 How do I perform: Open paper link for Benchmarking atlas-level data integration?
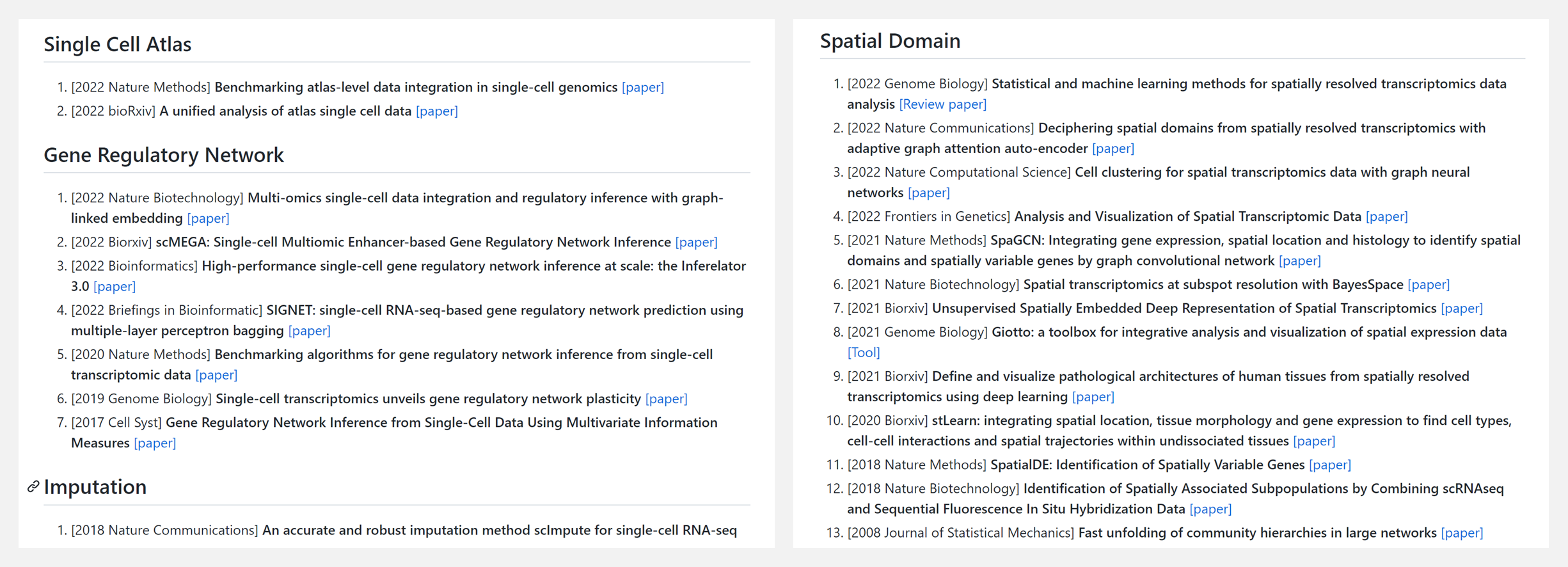[642, 87]
